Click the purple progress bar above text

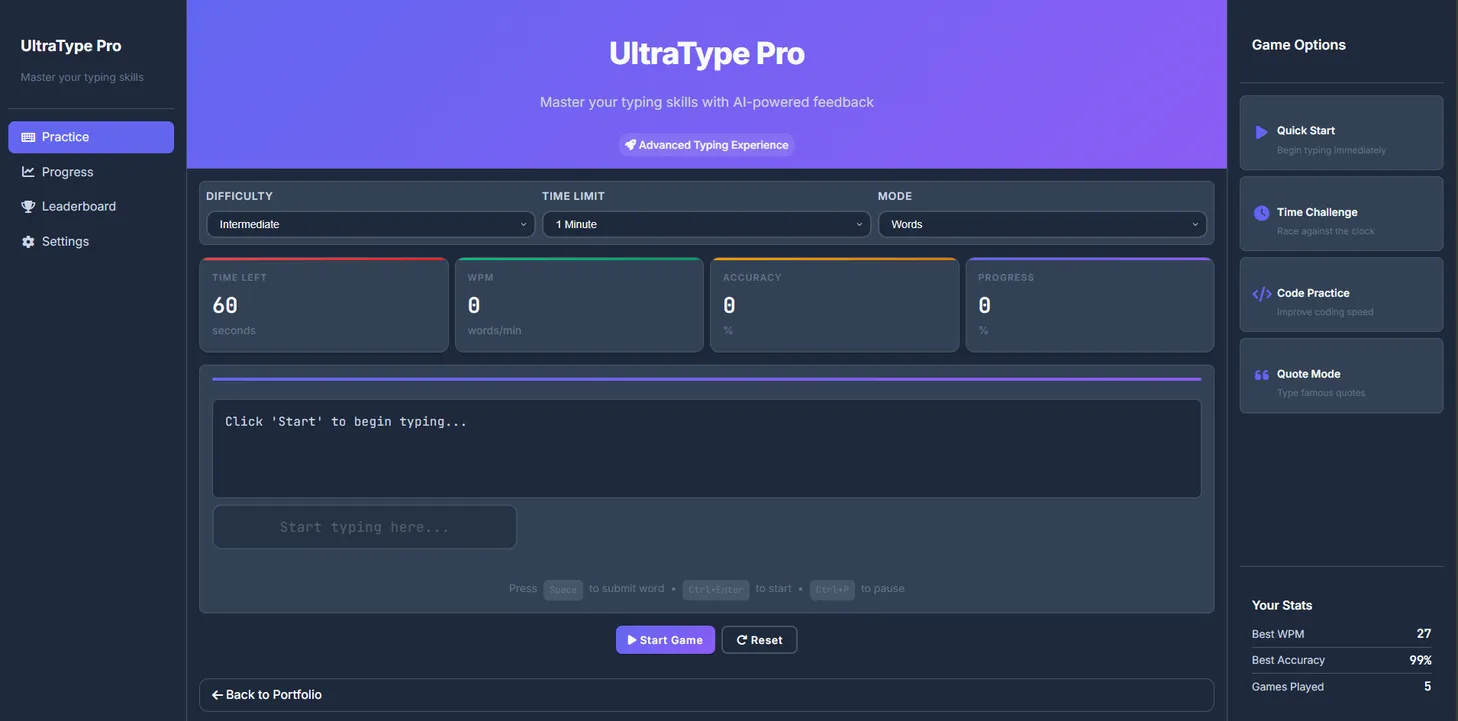(x=706, y=379)
